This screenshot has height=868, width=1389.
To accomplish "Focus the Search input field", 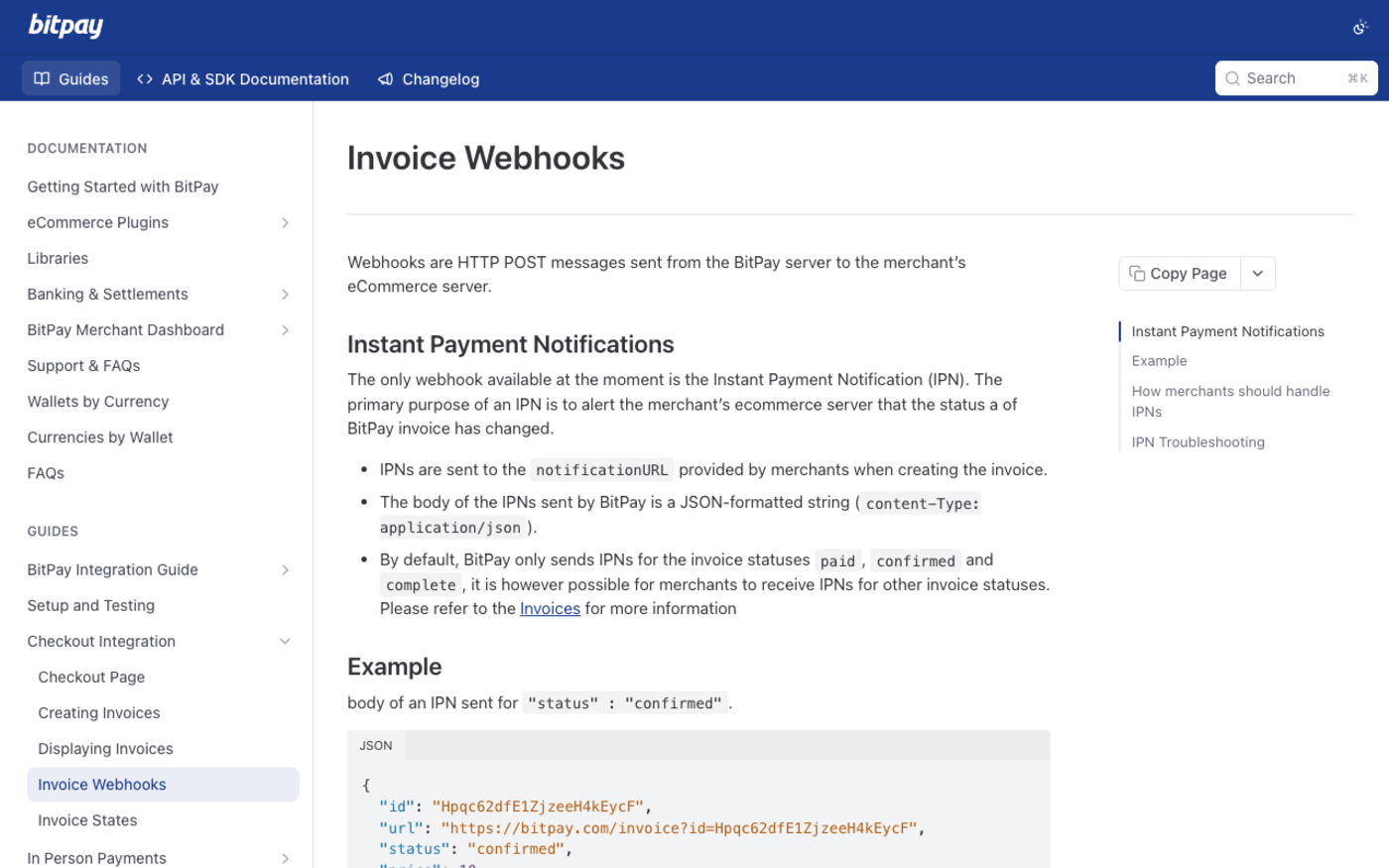I will click(1296, 78).
